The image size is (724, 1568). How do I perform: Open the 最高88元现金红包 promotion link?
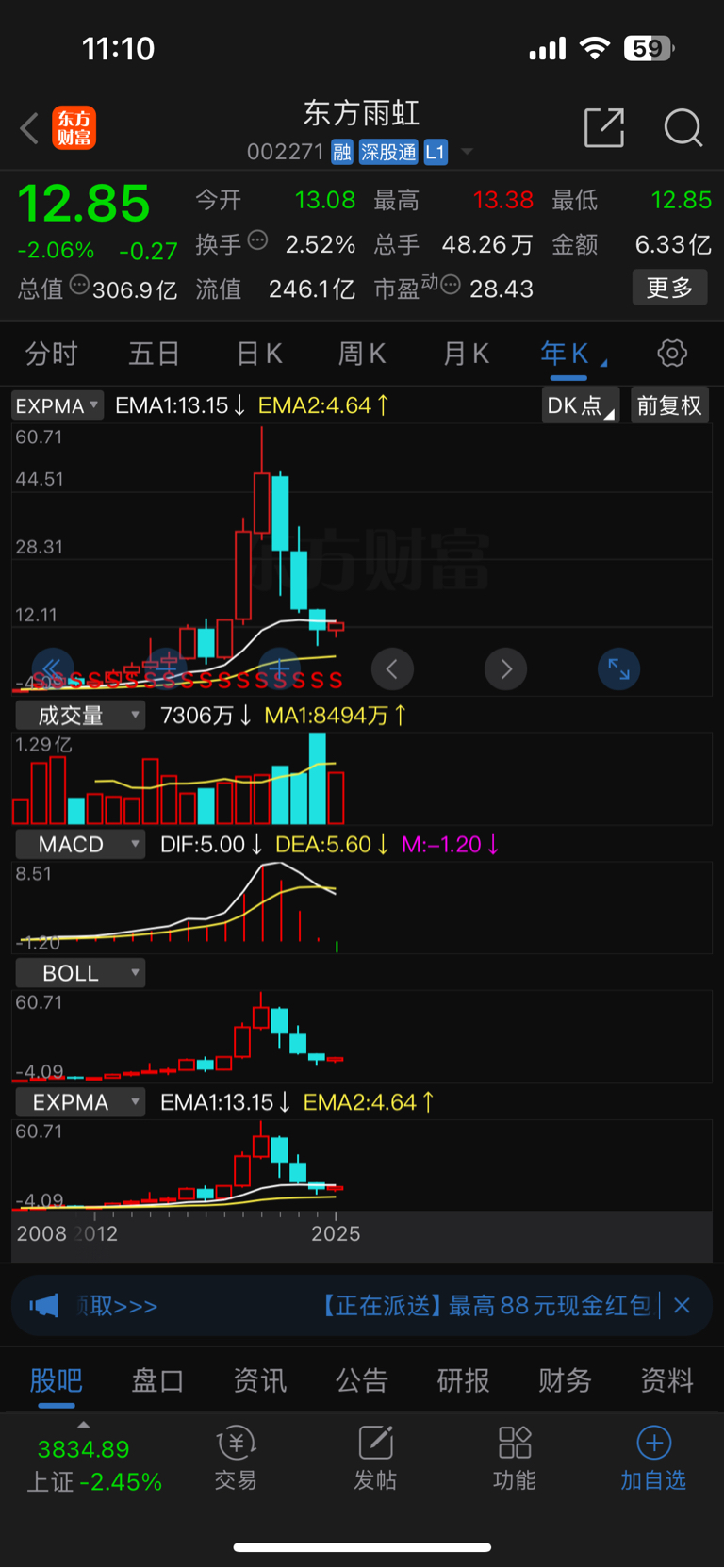point(486,1306)
